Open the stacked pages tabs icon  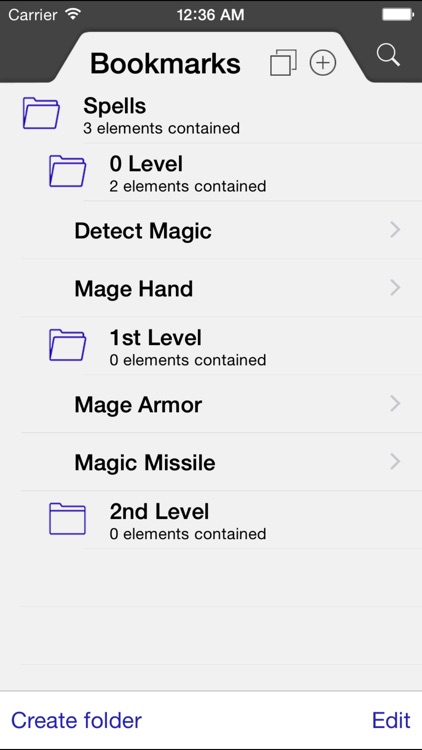coord(283,63)
